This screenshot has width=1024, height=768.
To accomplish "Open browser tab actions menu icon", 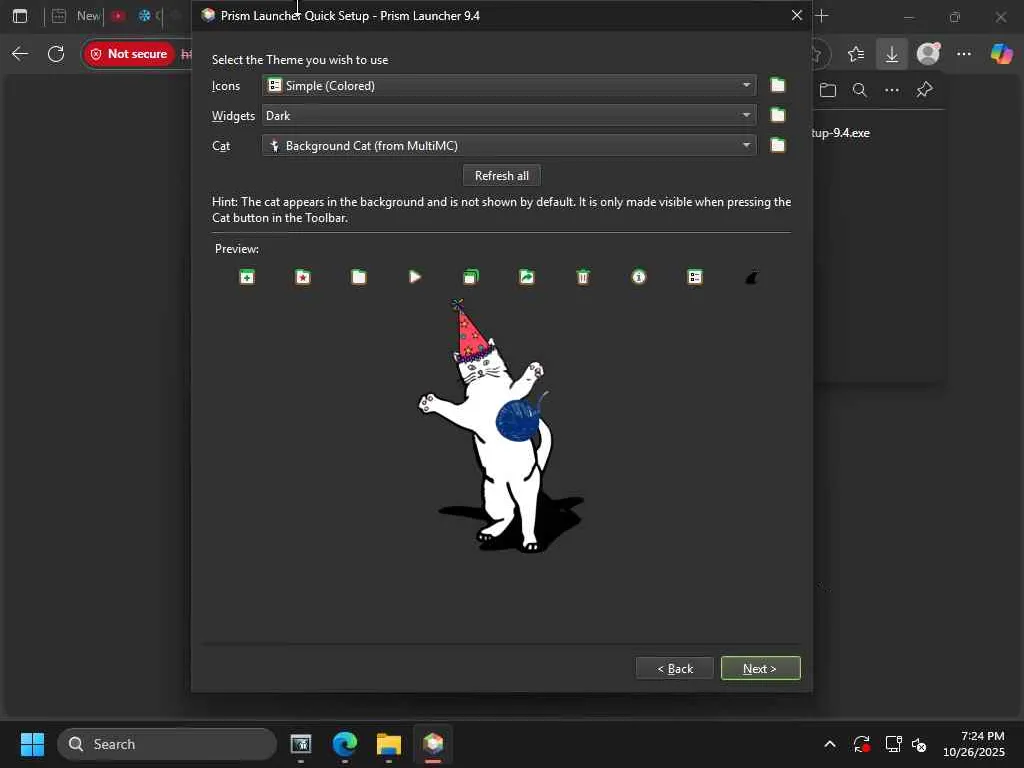I will point(20,16).
